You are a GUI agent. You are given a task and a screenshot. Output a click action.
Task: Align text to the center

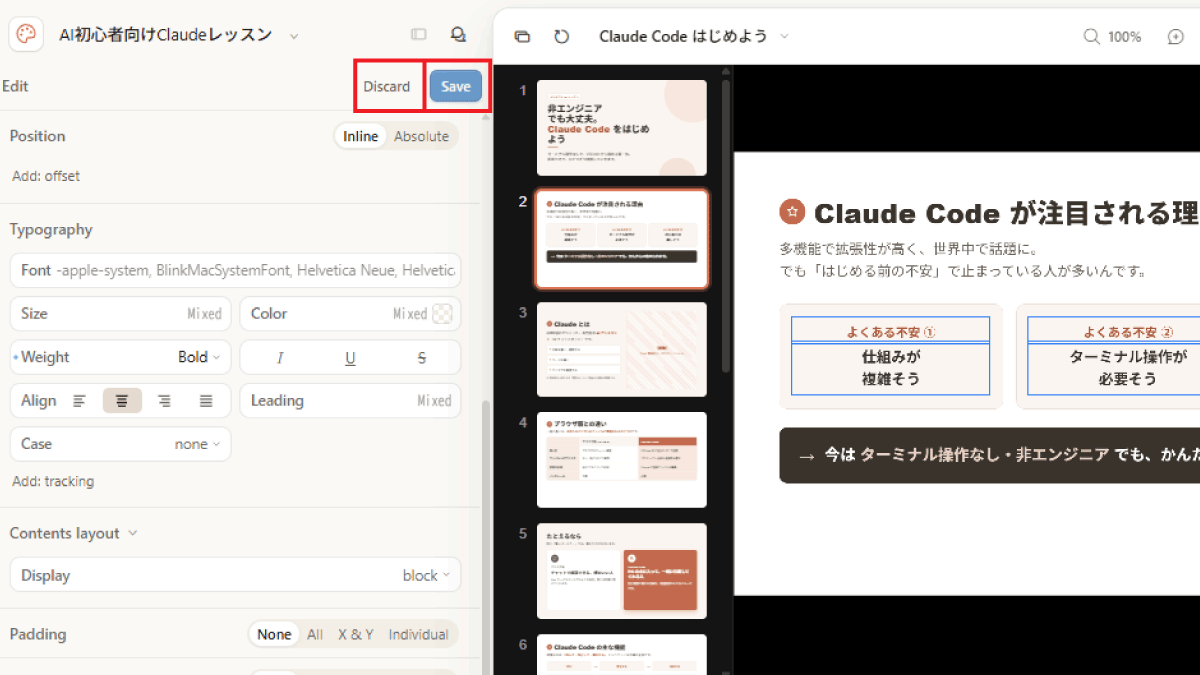pyautogui.click(x=122, y=401)
